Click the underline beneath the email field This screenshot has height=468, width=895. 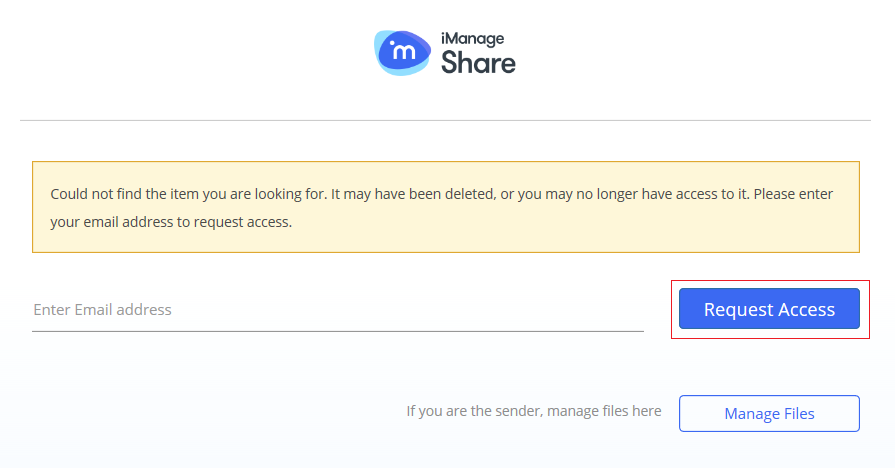pos(338,331)
